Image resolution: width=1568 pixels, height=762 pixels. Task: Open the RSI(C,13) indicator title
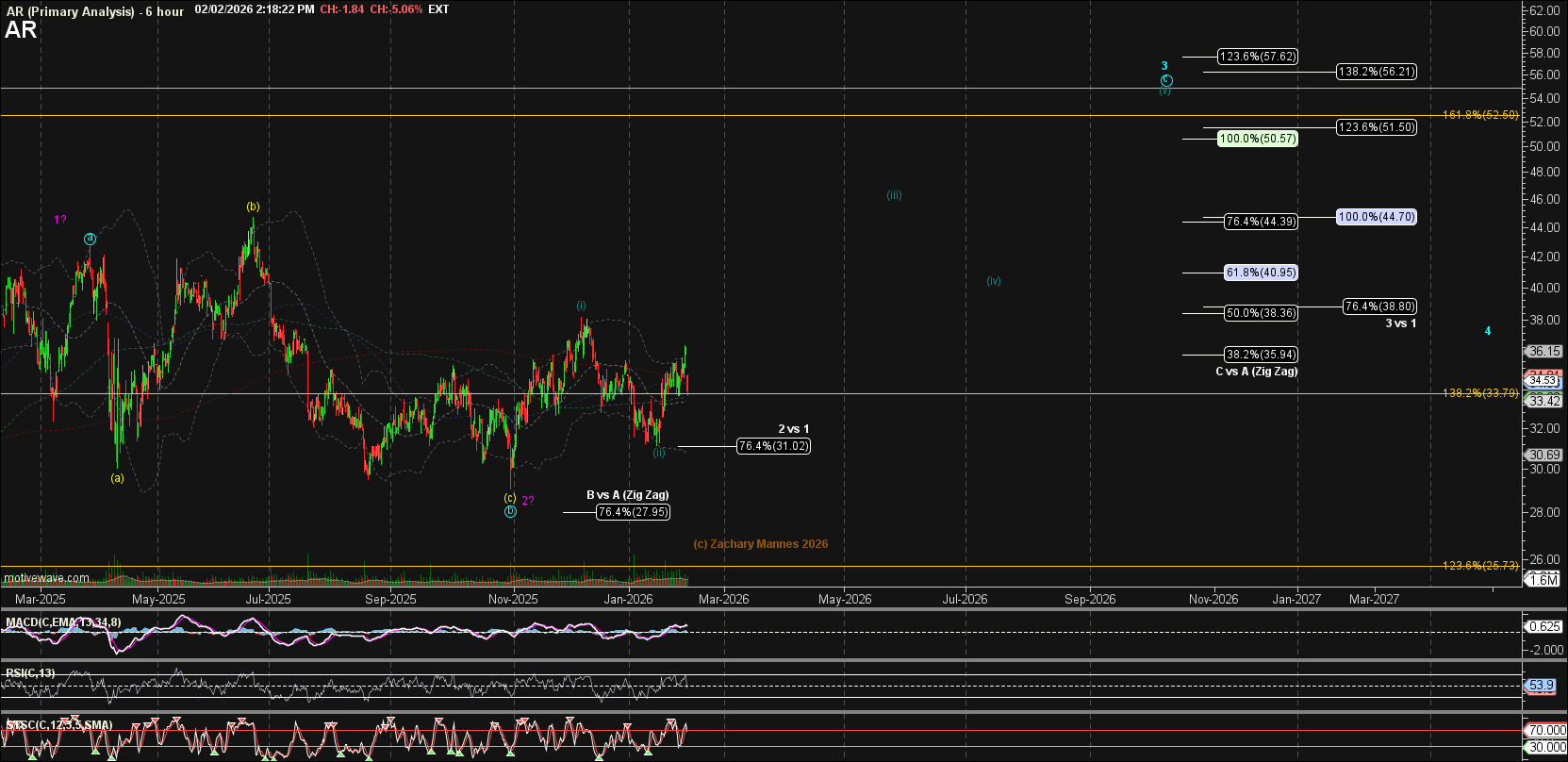30,673
